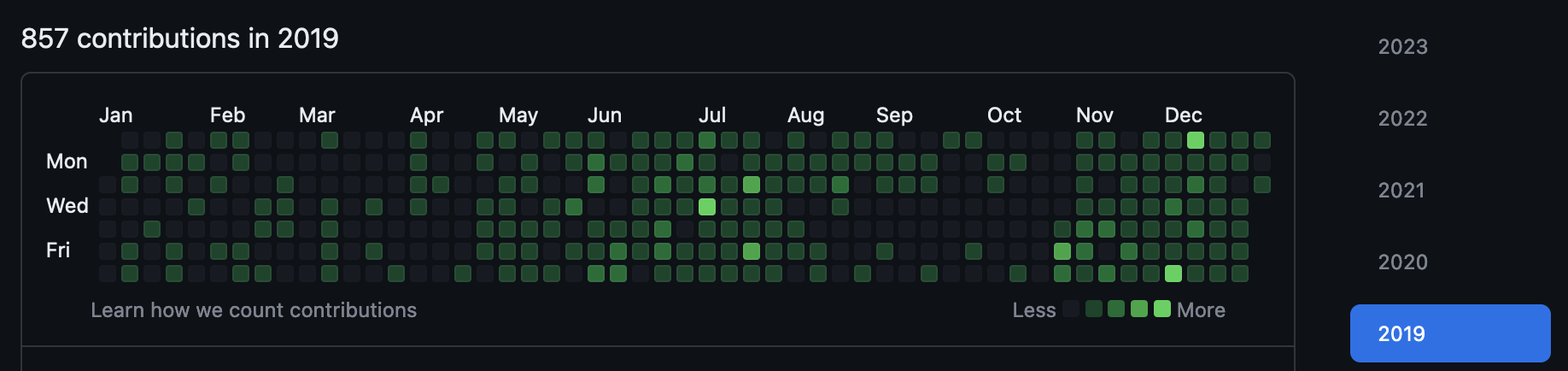Click the Wed weekday label
The height and width of the screenshot is (371, 1568).
(67, 206)
